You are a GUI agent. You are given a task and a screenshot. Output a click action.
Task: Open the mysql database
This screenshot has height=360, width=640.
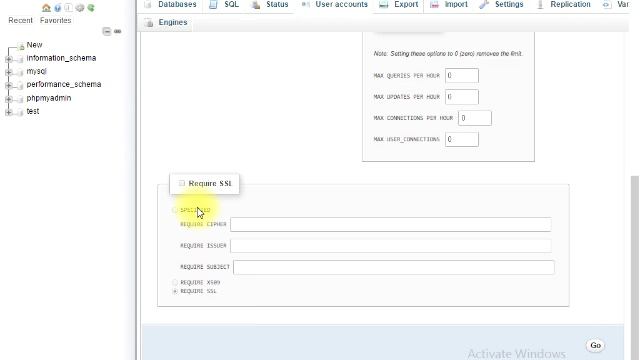click(36, 71)
